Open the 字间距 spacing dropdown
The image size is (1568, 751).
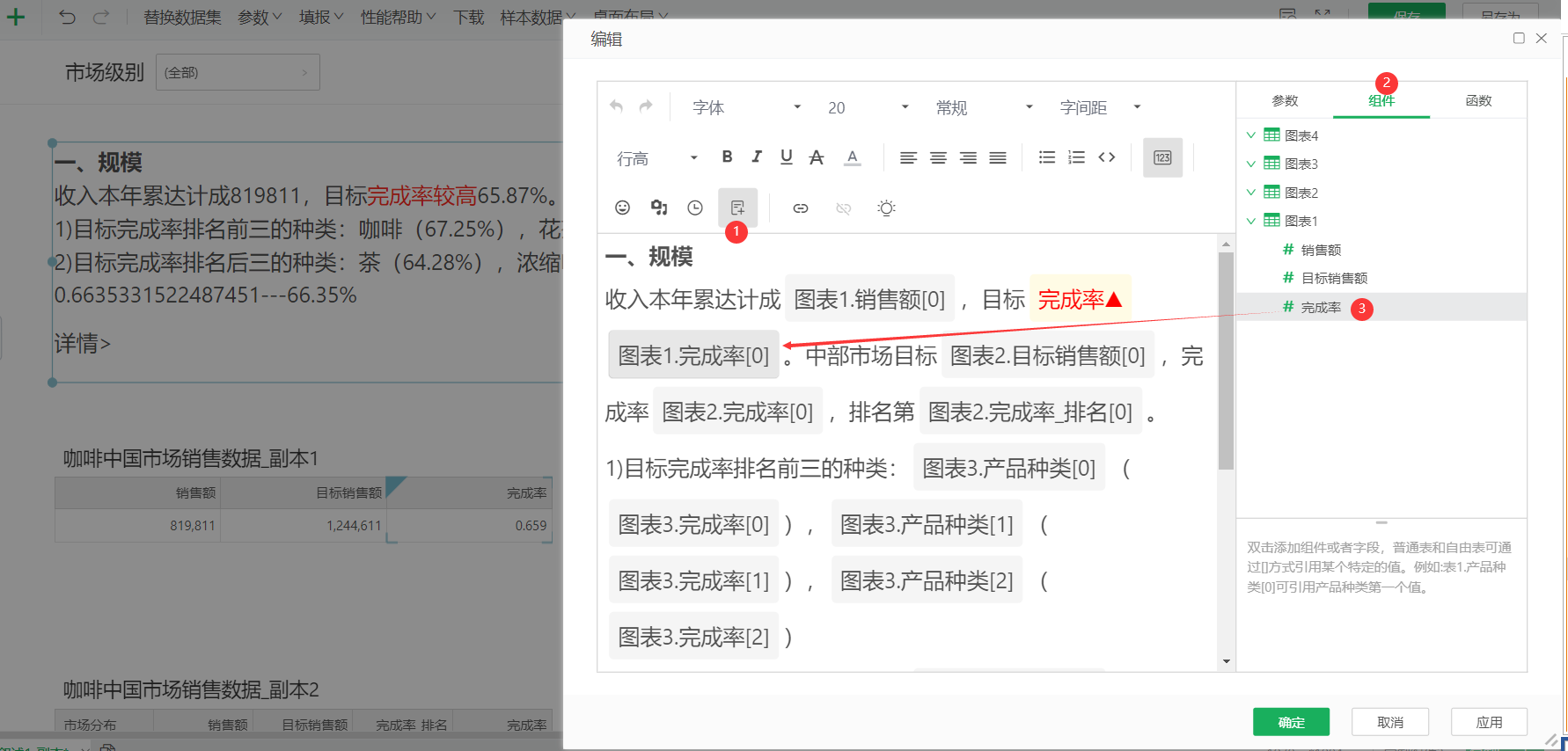tap(1100, 107)
